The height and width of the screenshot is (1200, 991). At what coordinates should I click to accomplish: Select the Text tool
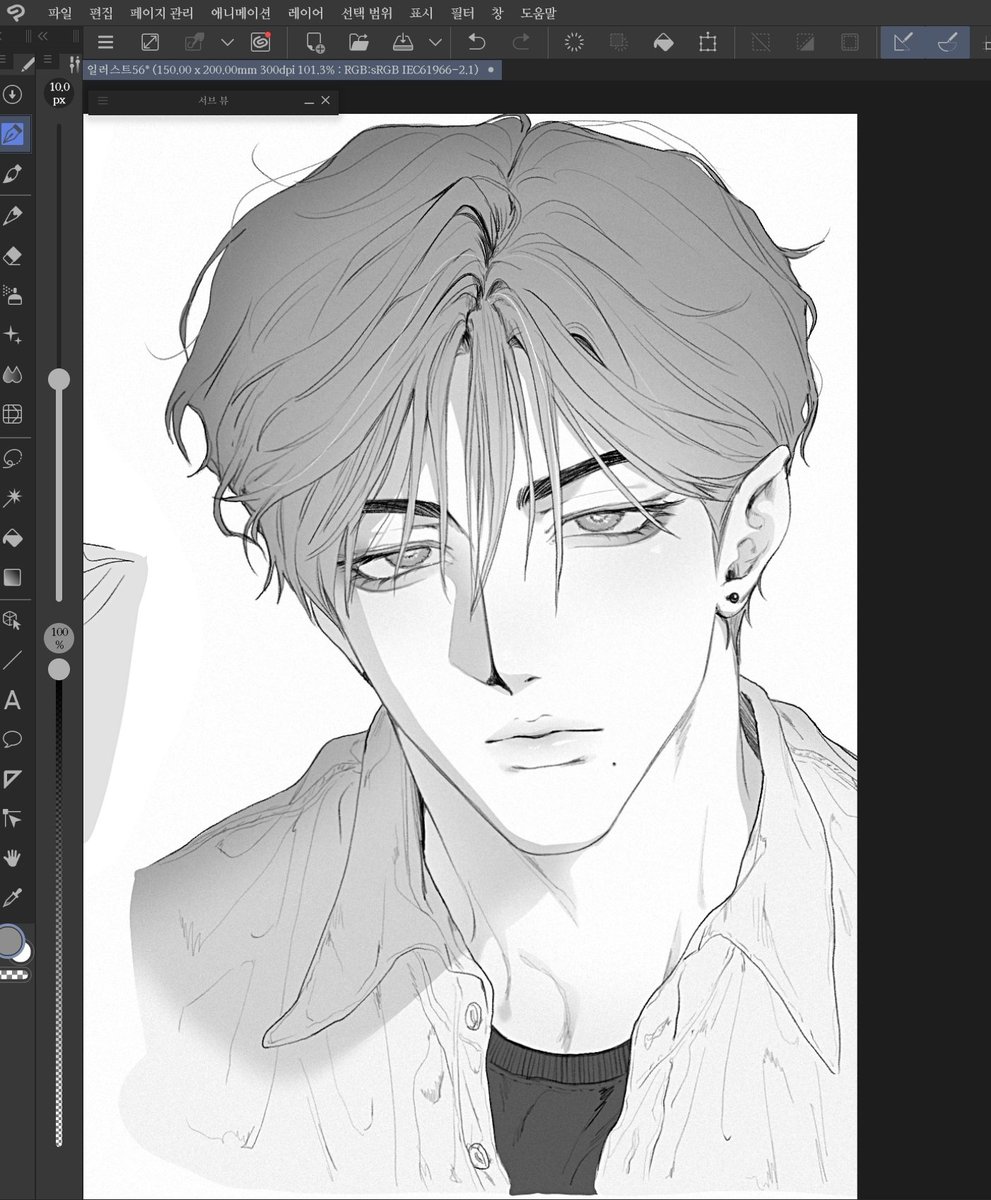click(x=13, y=700)
